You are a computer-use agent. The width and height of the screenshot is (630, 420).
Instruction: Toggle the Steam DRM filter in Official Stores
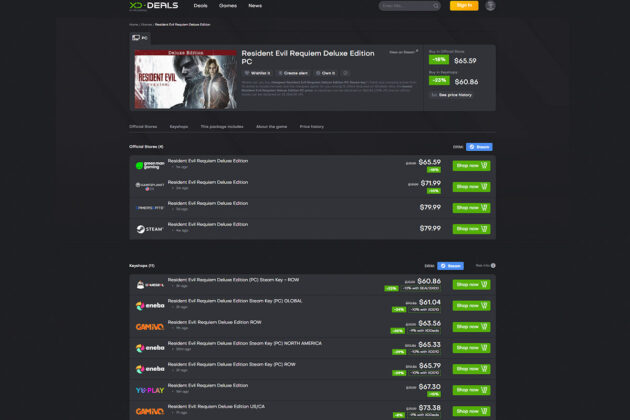click(x=479, y=147)
